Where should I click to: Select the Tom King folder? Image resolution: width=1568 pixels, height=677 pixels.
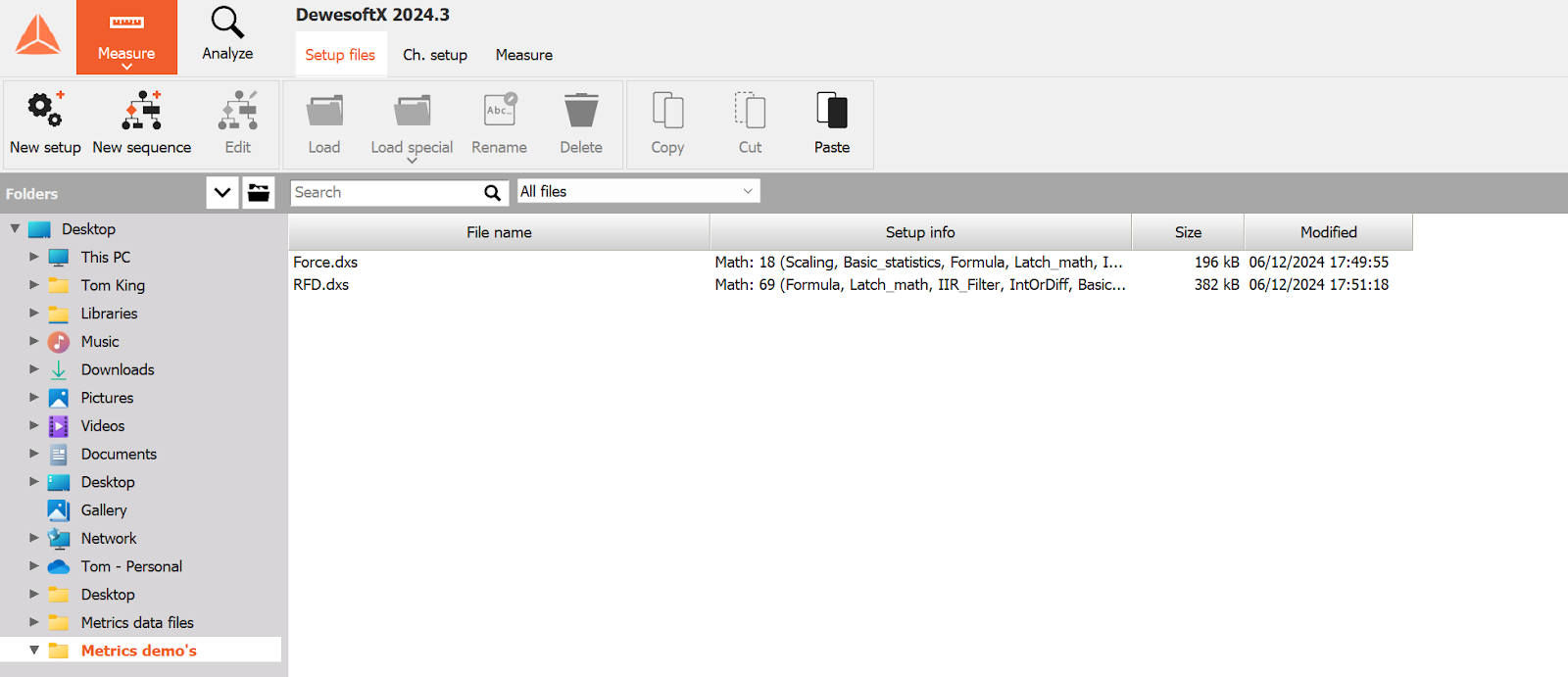pos(113,285)
